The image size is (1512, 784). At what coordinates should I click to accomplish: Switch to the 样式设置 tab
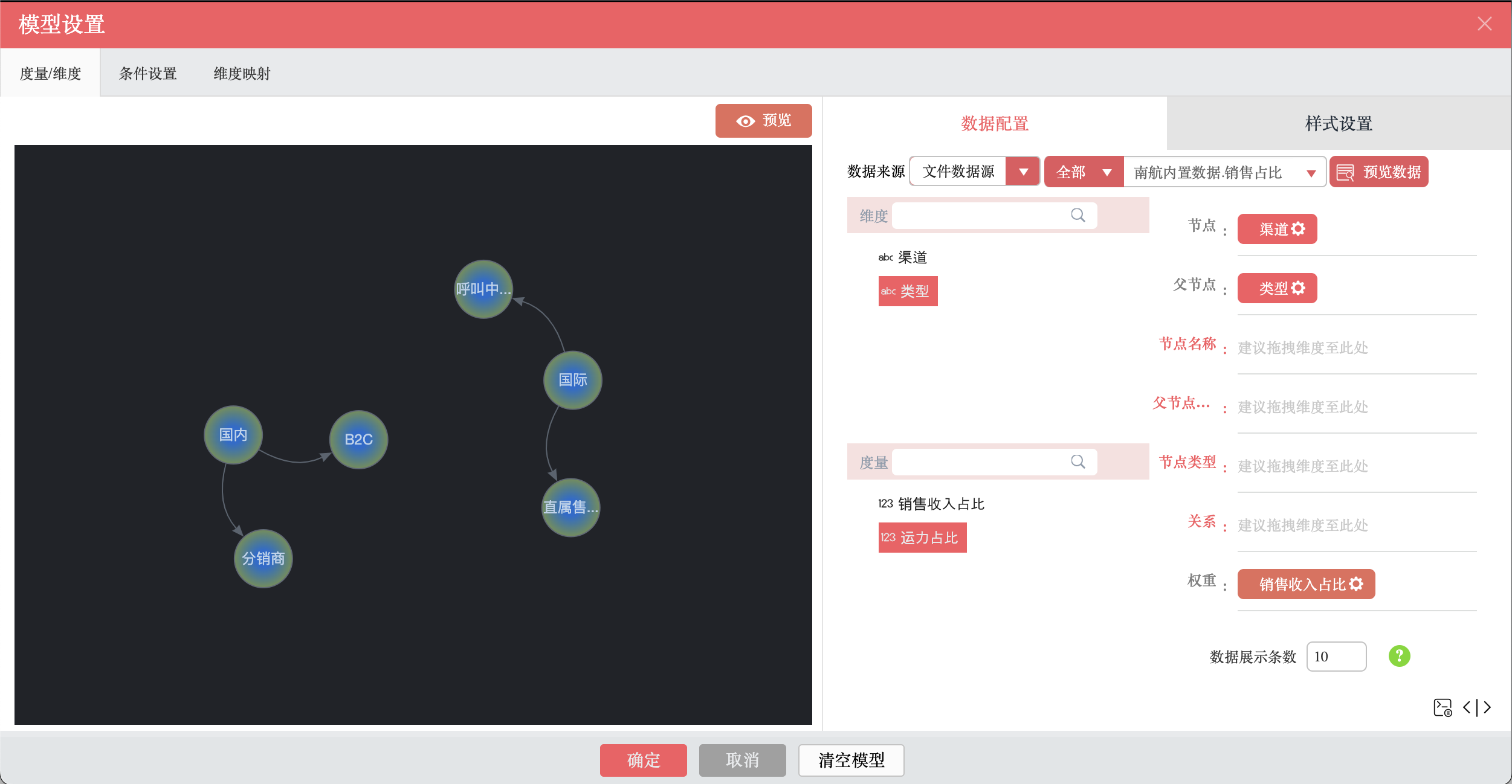[1339, 123]
